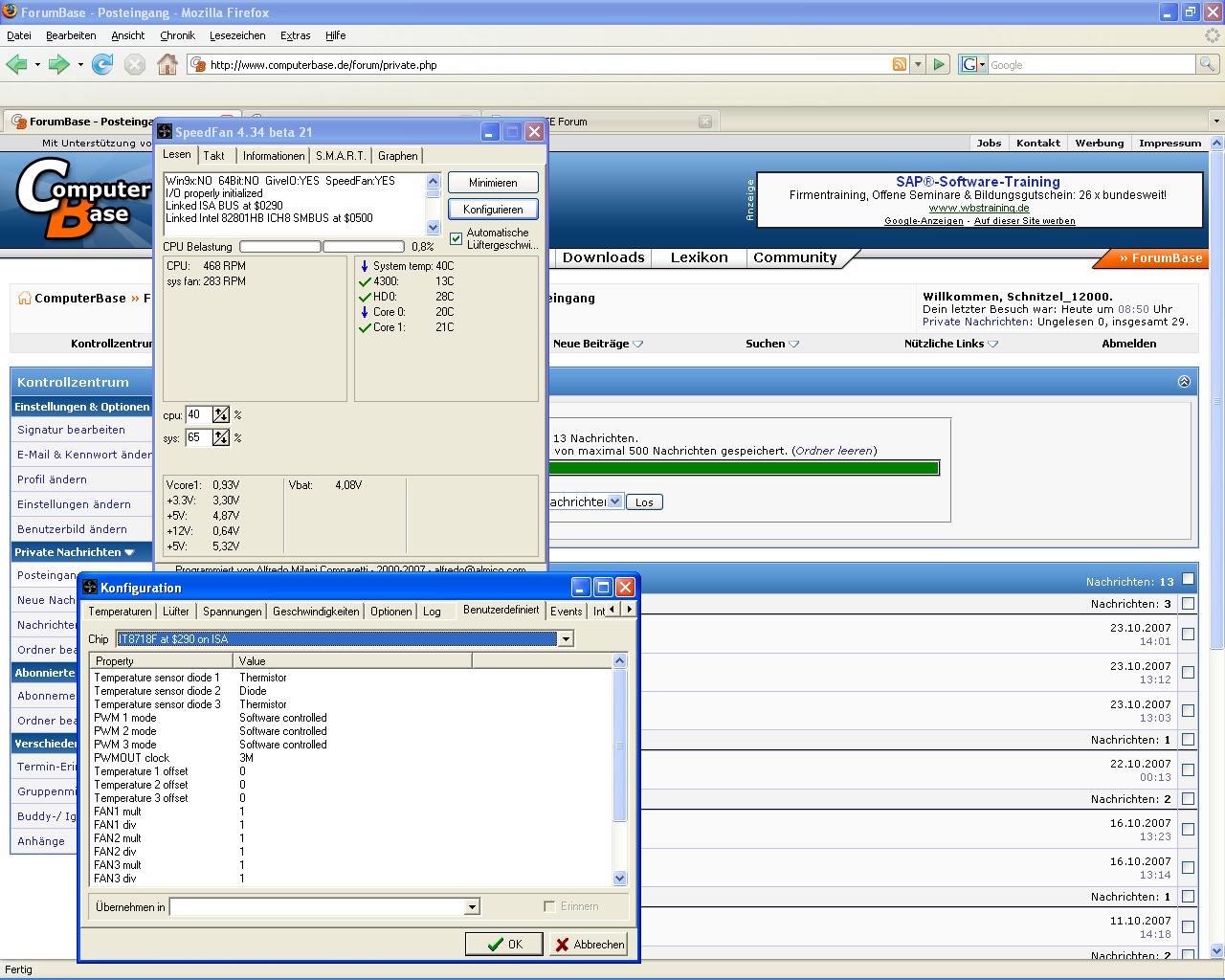This screenshot has width=1225, height=980.
Task: Open Signatur bearbeiten link
Action: click(71, 430)
